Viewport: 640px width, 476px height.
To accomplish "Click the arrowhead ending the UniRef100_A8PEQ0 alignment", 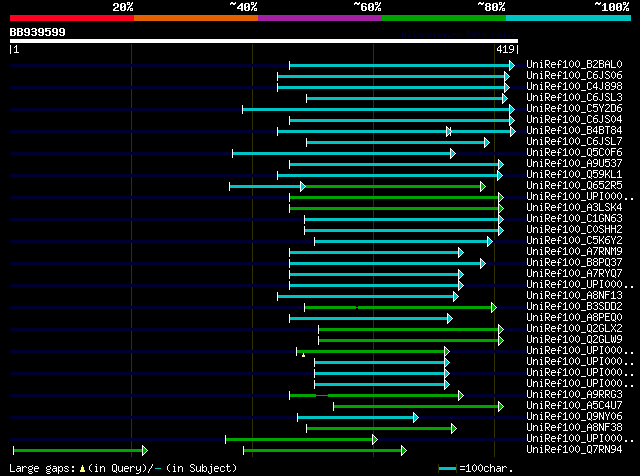I will click(450, 318).
